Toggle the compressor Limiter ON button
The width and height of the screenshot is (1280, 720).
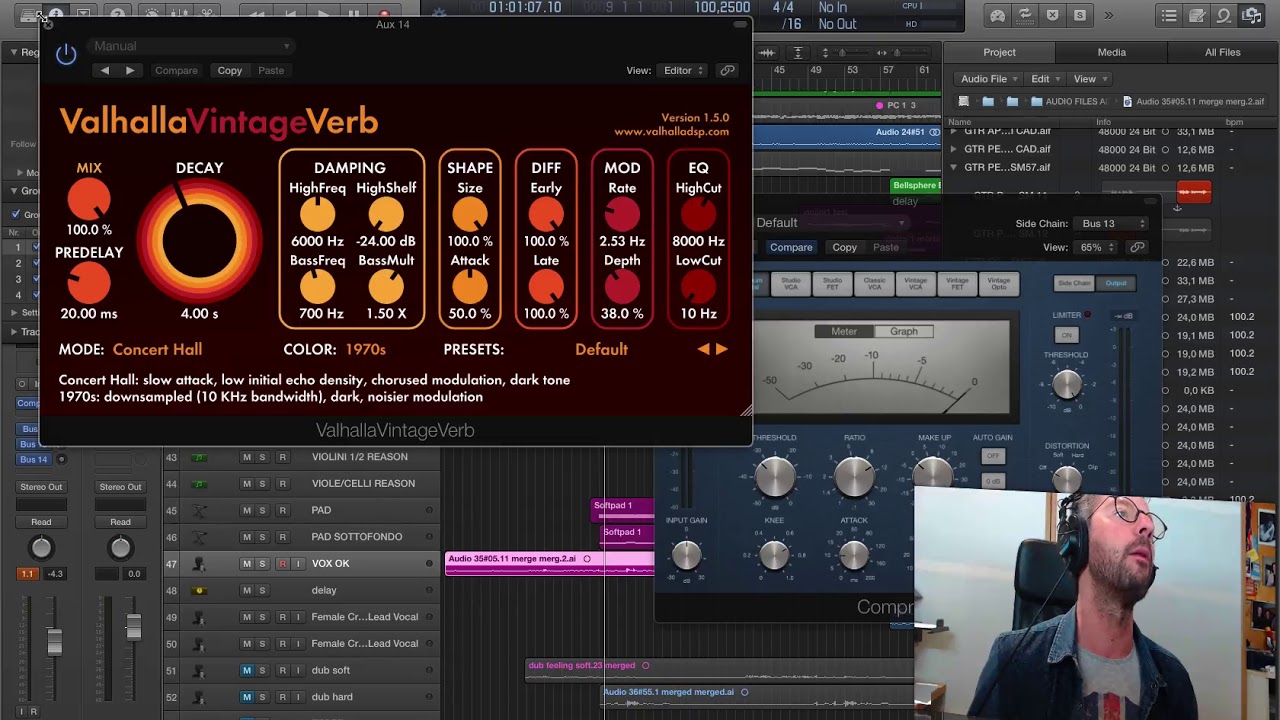(1067, 335)
